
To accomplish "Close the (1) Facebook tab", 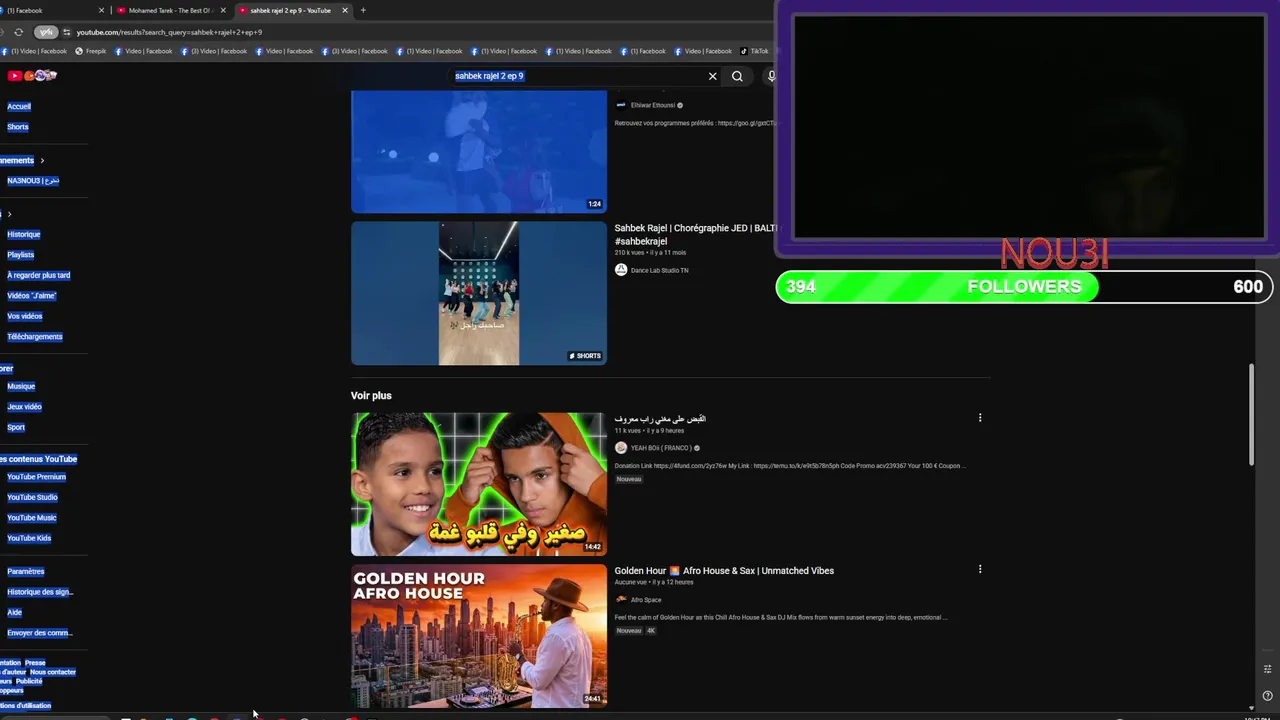I will pos(101,10).
